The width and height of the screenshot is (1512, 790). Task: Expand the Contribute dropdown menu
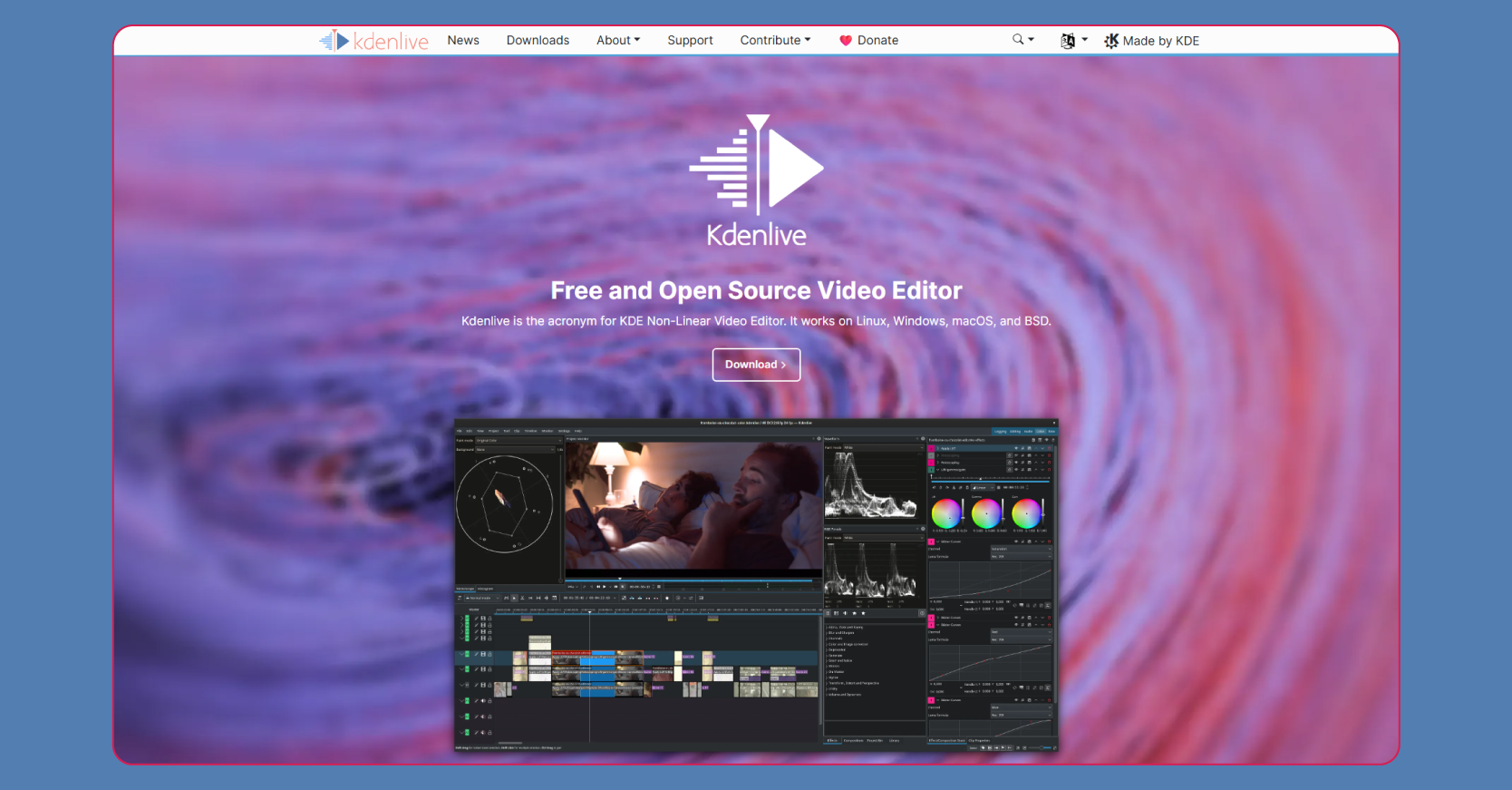click(x=775, y=41)
